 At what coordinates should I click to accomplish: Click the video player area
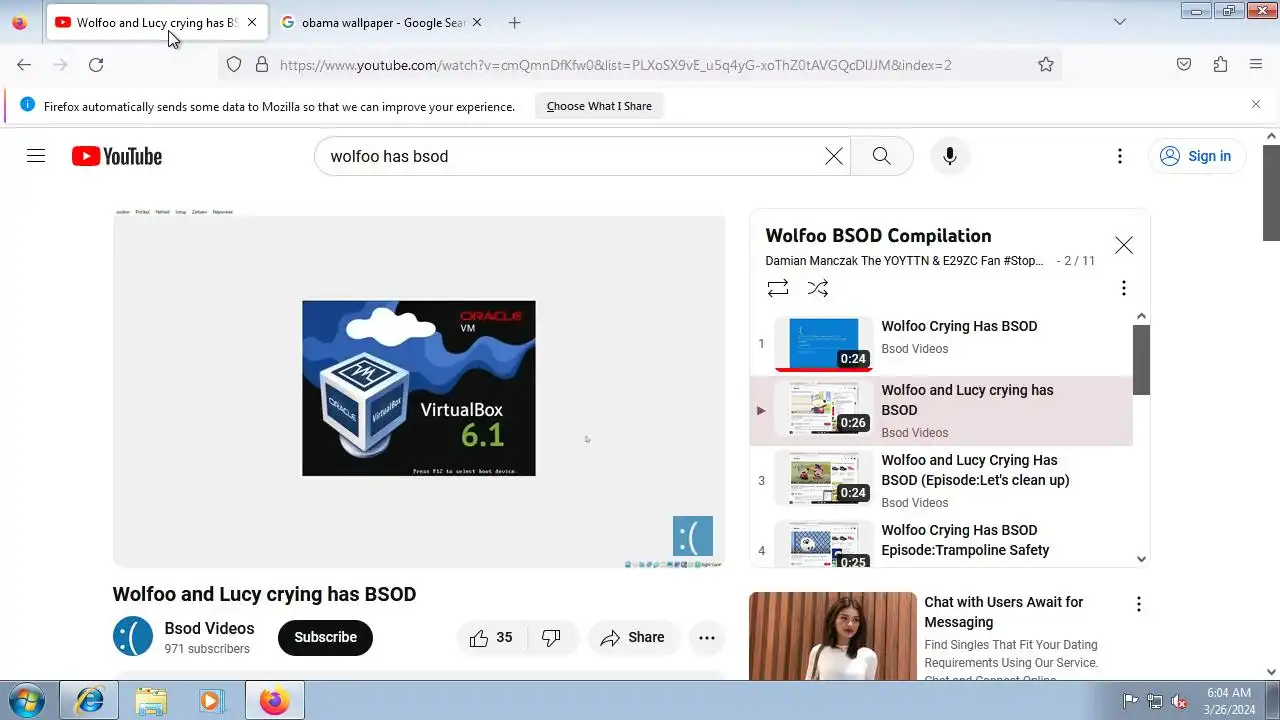click(419, 388)
